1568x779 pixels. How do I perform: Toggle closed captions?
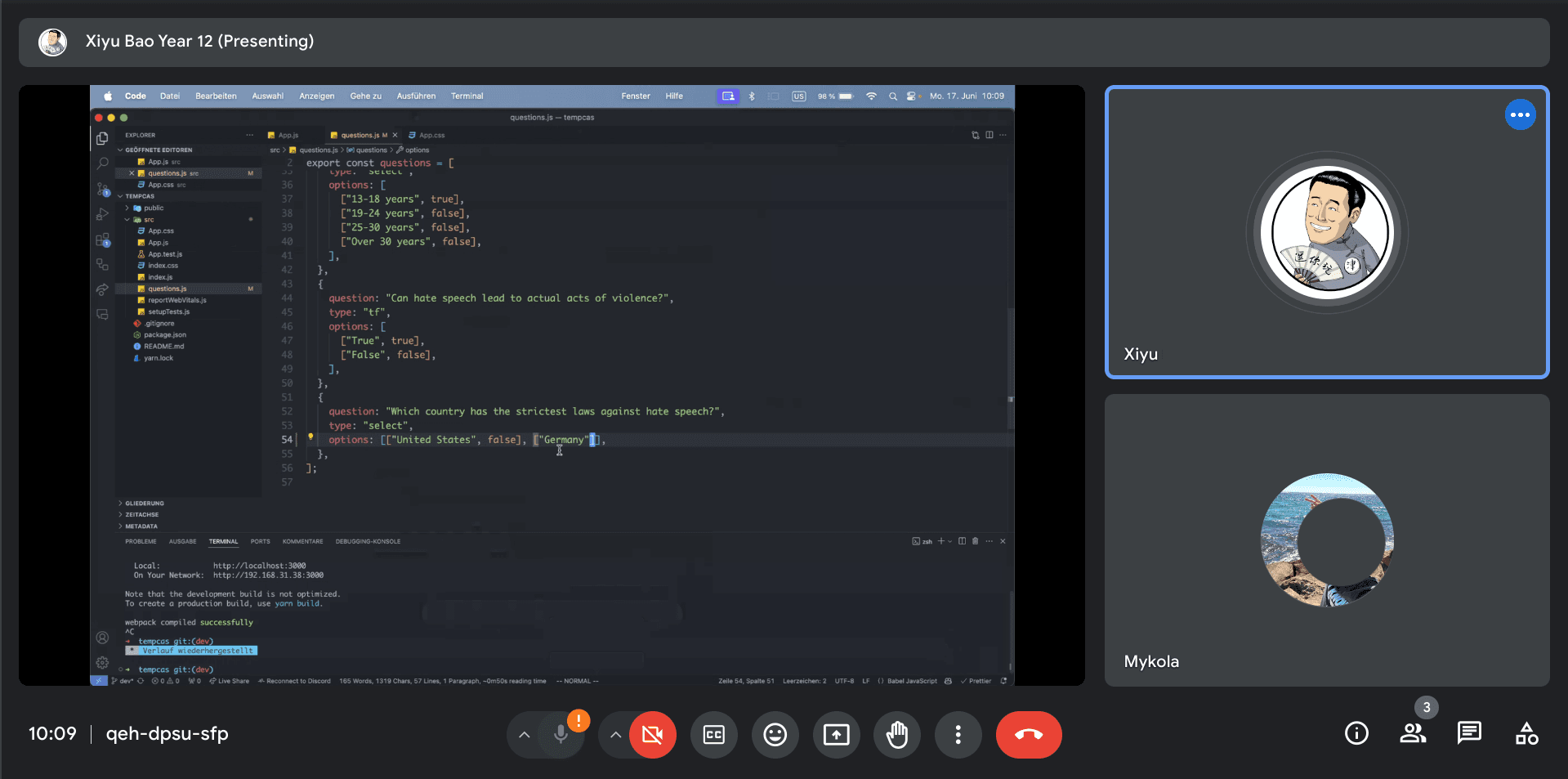click(x=713, y=735)
